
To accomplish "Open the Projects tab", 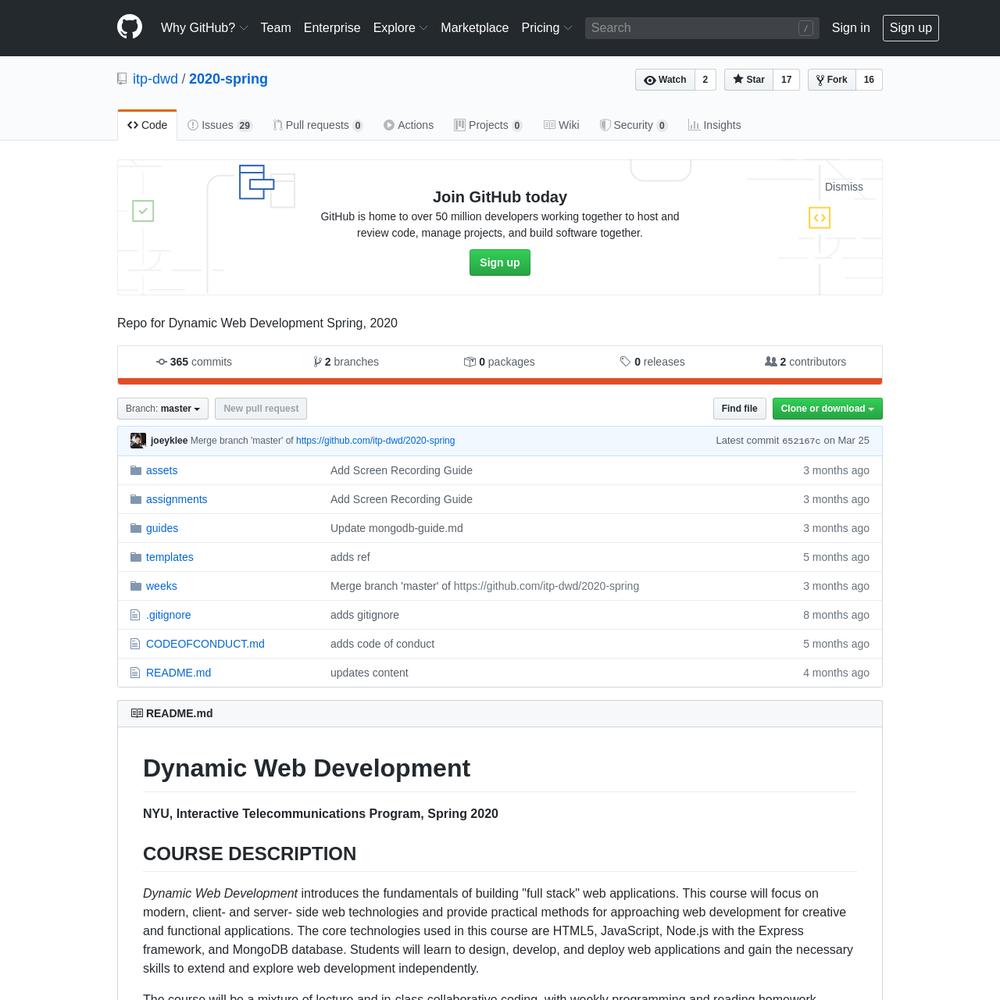I will [x=488, y=125].
